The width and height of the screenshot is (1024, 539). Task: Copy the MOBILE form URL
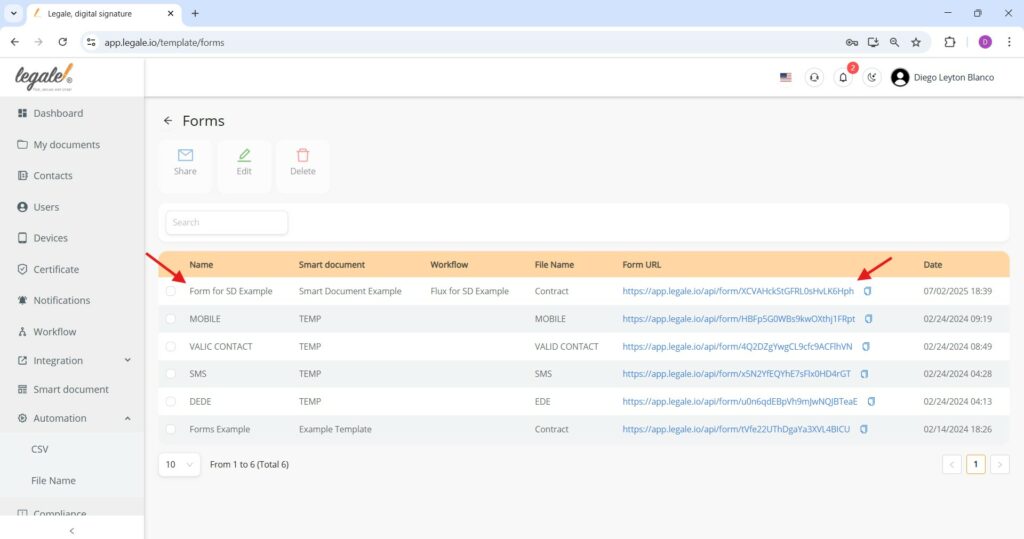tap(869, 319)
